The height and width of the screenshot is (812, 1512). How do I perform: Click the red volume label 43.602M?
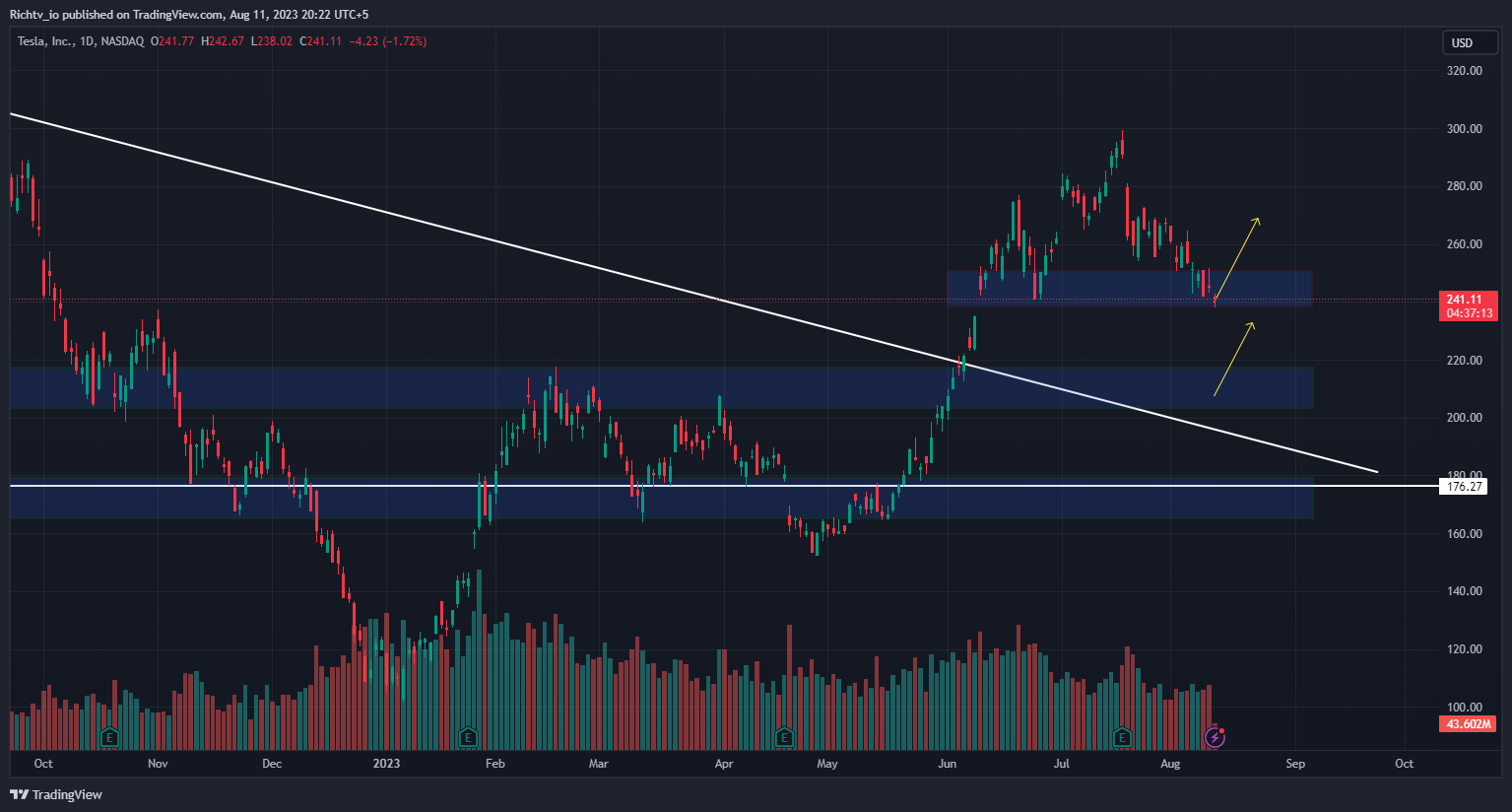(1468, 724)
